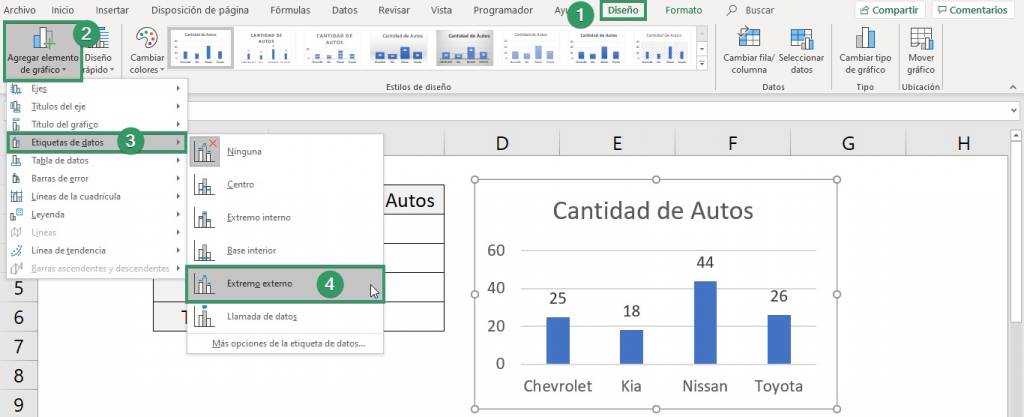Open Cambiar colores palette dropdown
The height and width of the screenshot is (417, 1024).
coord(147,51)
